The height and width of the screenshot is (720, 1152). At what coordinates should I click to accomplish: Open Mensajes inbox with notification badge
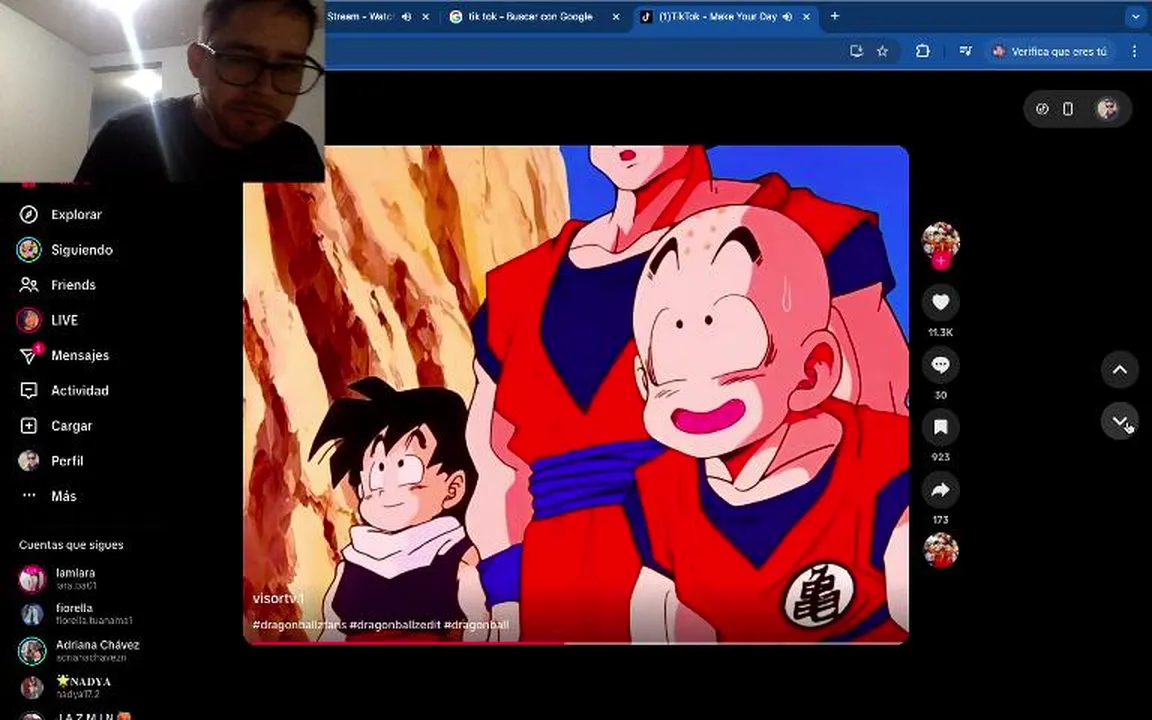[x=64, y=355]
